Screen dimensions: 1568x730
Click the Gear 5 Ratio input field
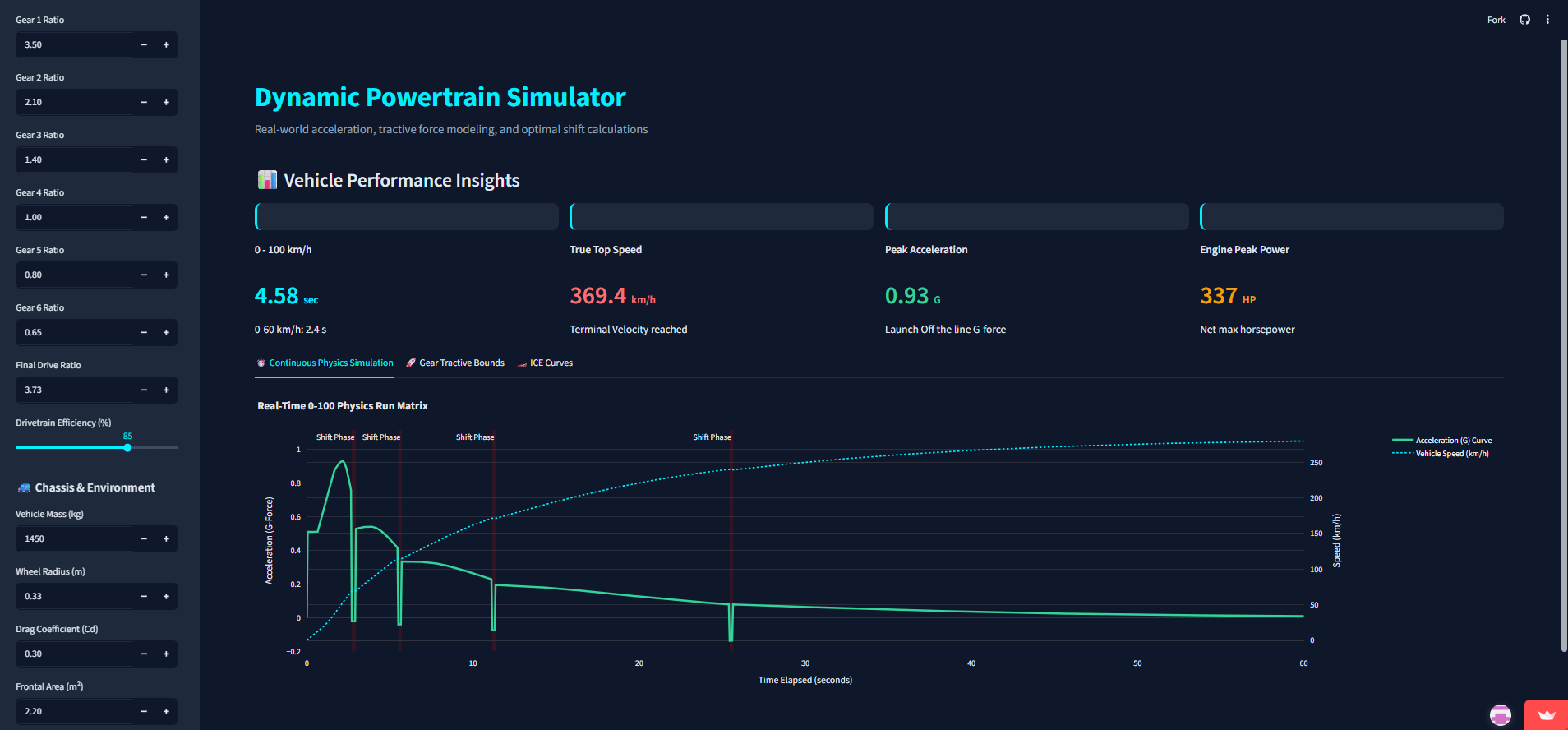coord(74,275)
